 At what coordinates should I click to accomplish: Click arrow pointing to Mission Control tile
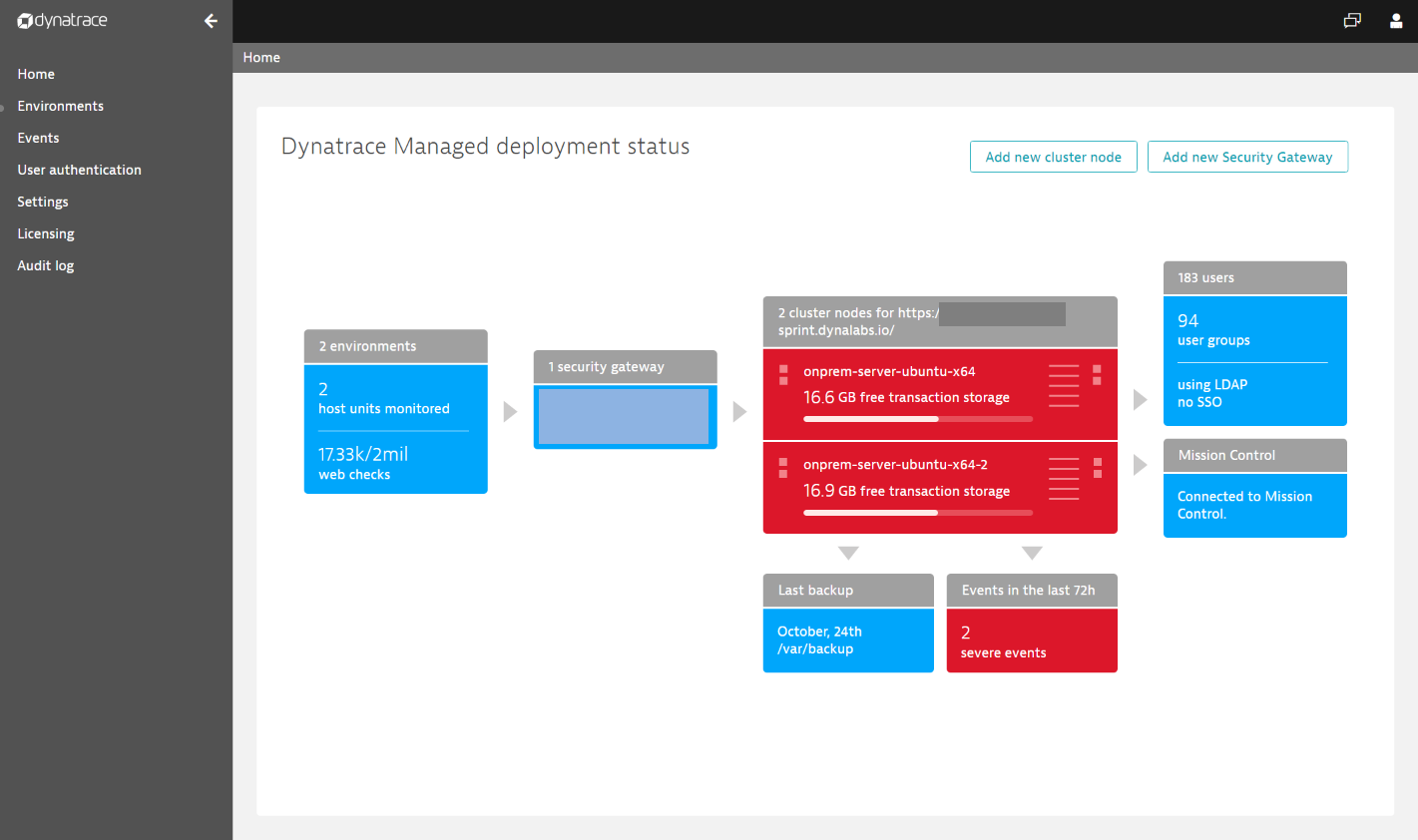click(x=1140, y=465)
